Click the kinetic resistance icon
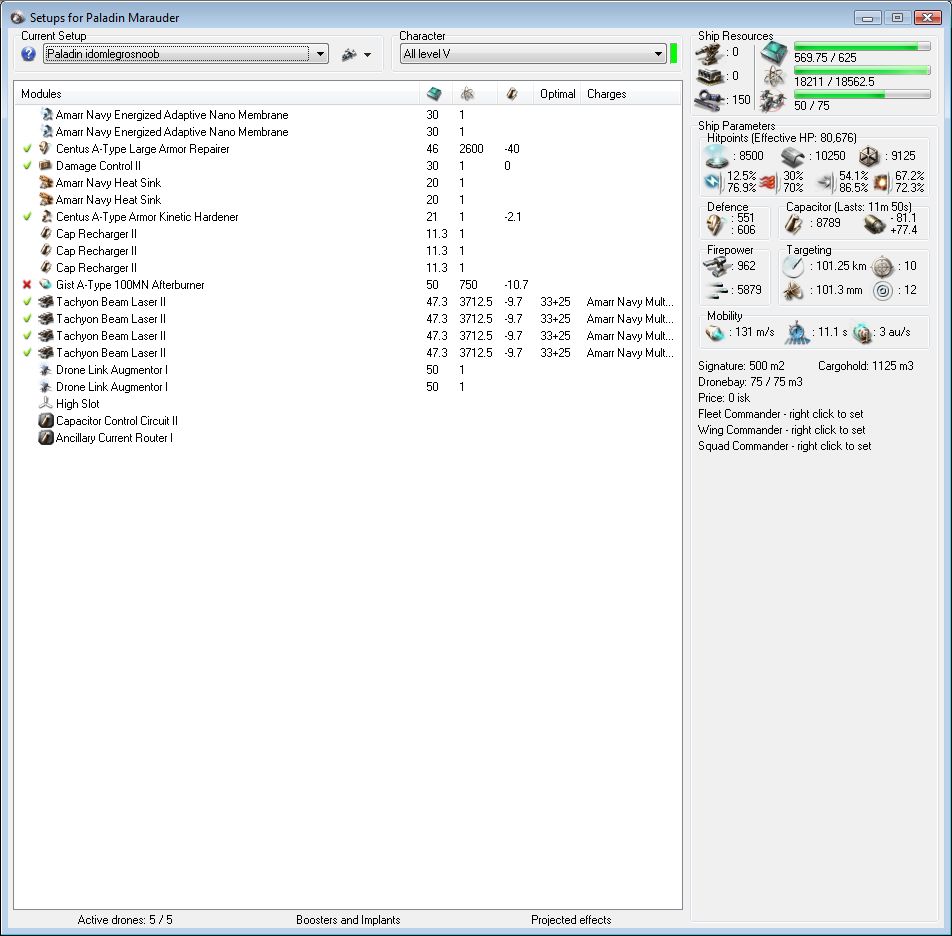 click(x=825, y=181)
